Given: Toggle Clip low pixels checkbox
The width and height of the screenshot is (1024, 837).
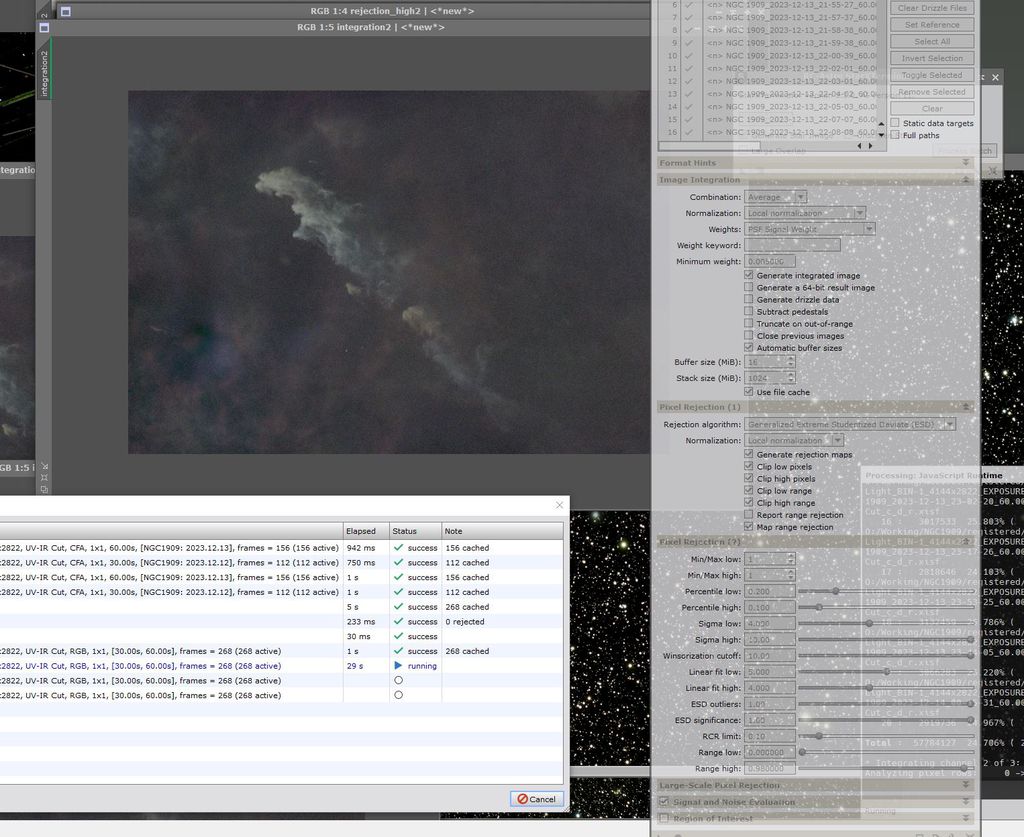Looking at the screenshot, I should pyautogui.click(x=748, y=466).
